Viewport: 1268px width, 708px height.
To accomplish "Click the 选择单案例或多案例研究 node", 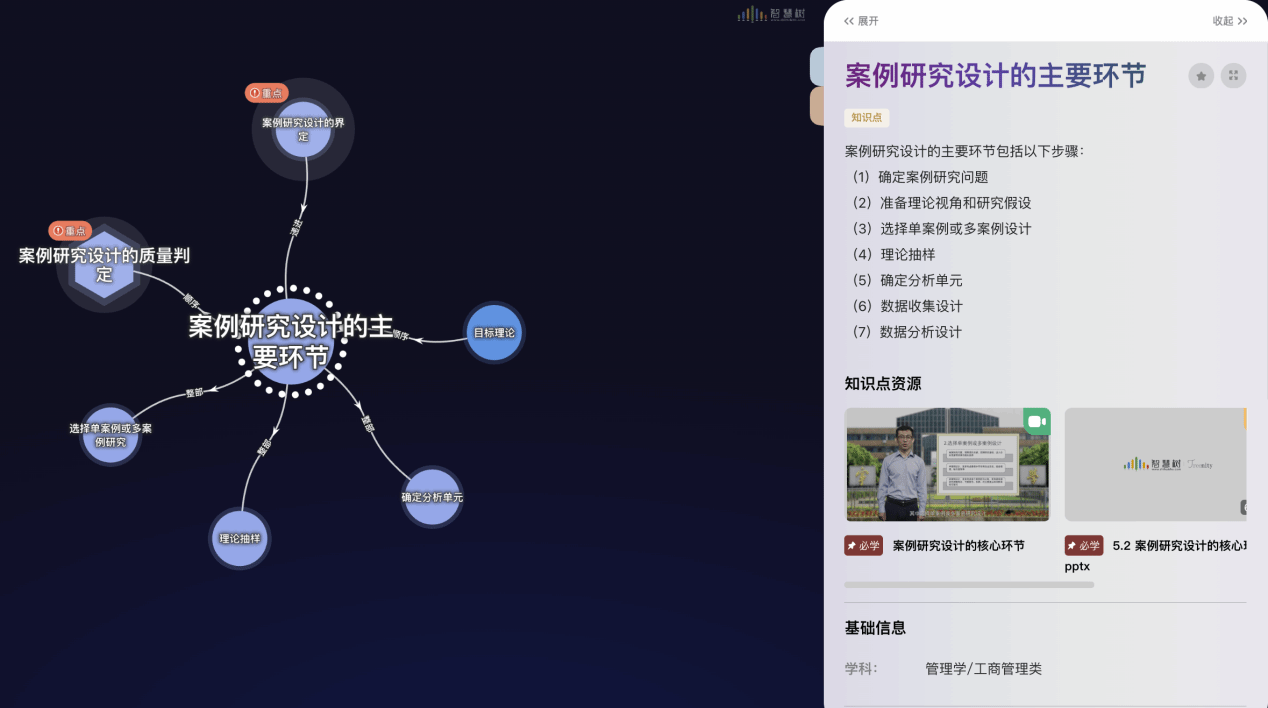I will pos(110,435).
